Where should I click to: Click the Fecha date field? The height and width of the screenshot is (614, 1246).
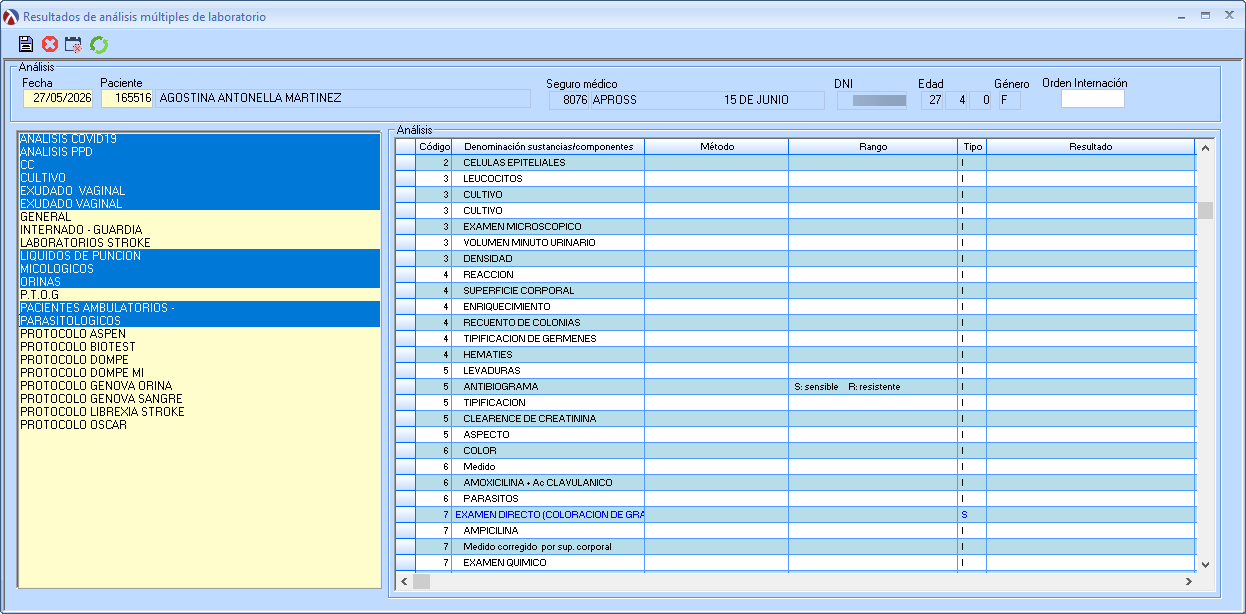click(x=59, y=98)
